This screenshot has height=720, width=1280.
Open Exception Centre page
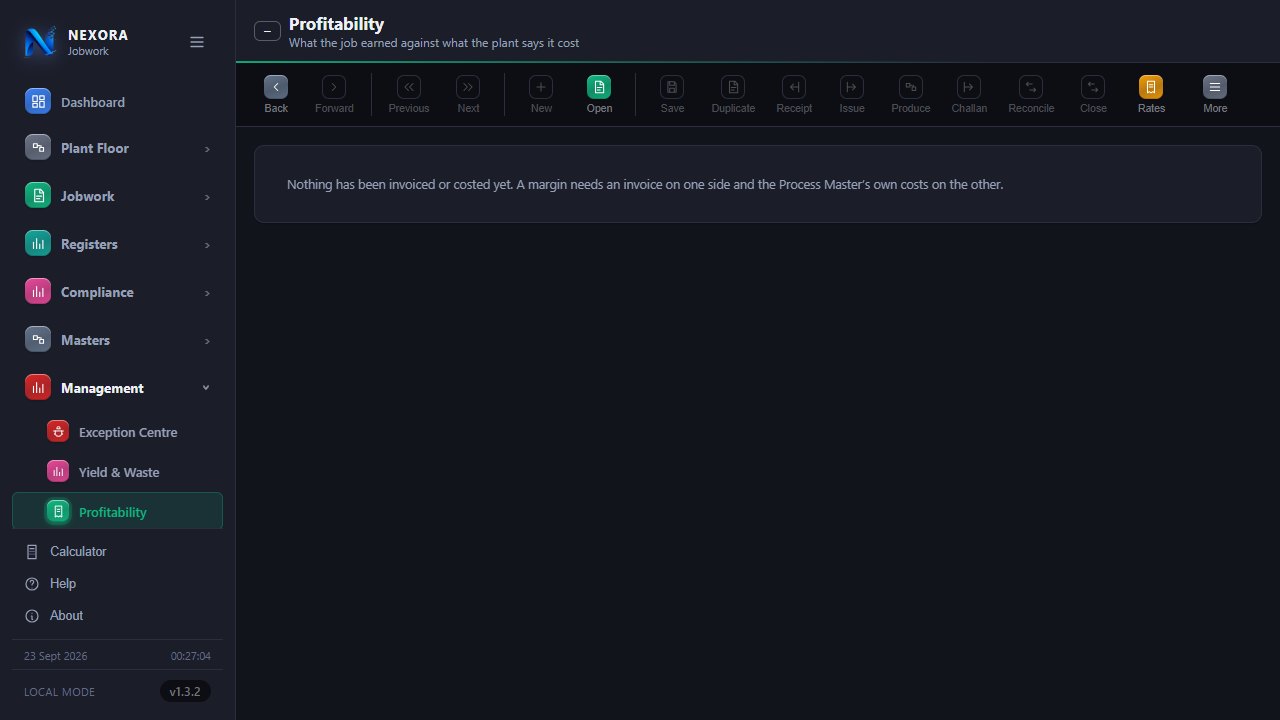point(118,432)
